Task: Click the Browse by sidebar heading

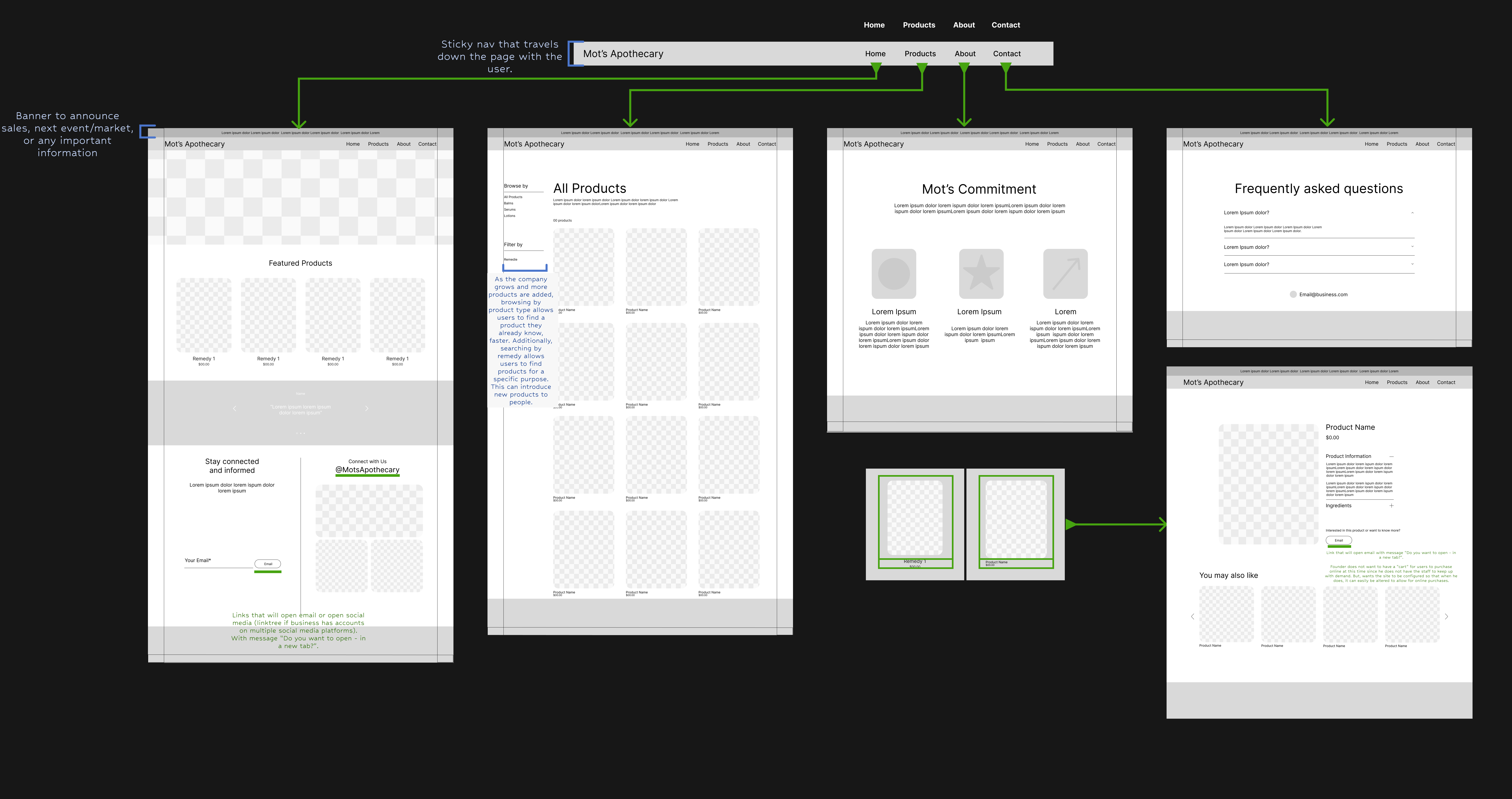Action: pyautogui.click(x=516, y=186)
